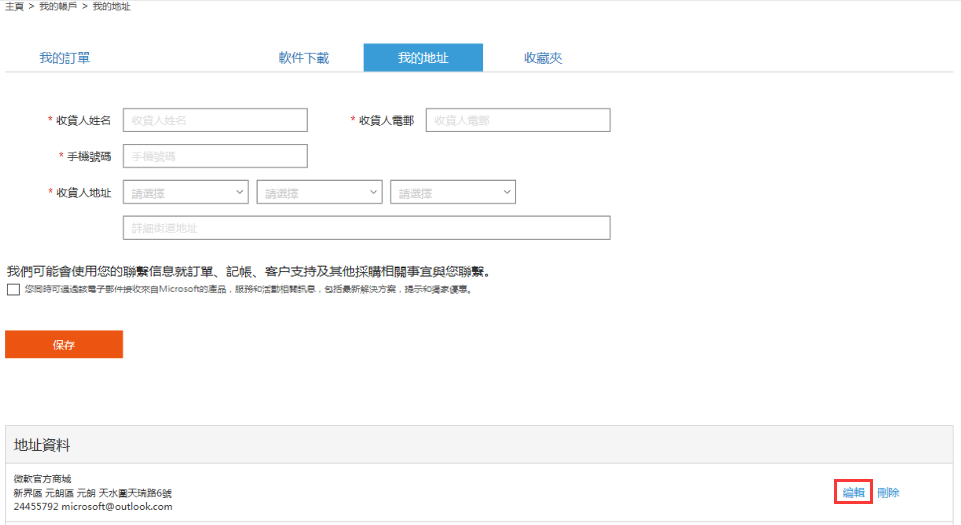Click the 詳細街道地址 input field
This screenshot has width=961, height=525.
(366, 228)
